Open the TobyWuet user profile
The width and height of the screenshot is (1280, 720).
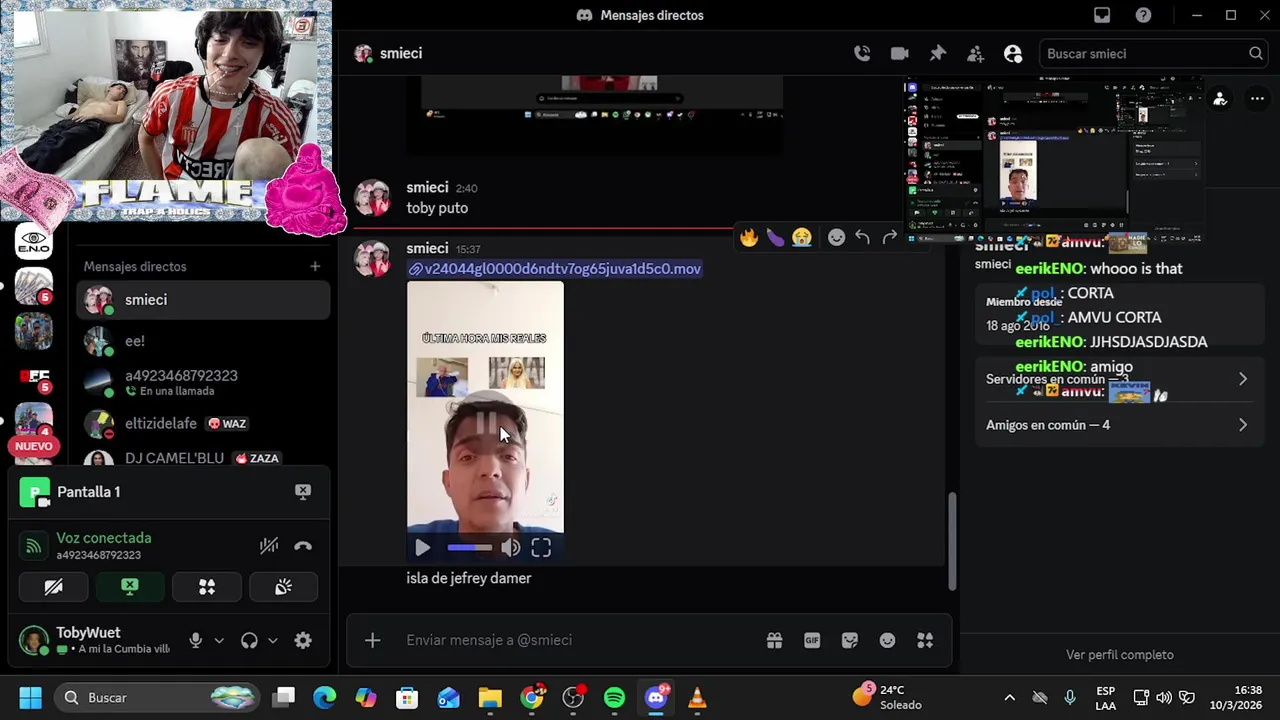click(95, 640)
